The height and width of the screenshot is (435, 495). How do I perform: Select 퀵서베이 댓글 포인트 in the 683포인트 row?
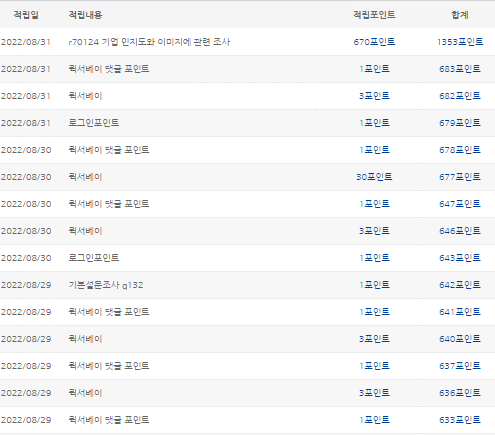tap(109, 69)
